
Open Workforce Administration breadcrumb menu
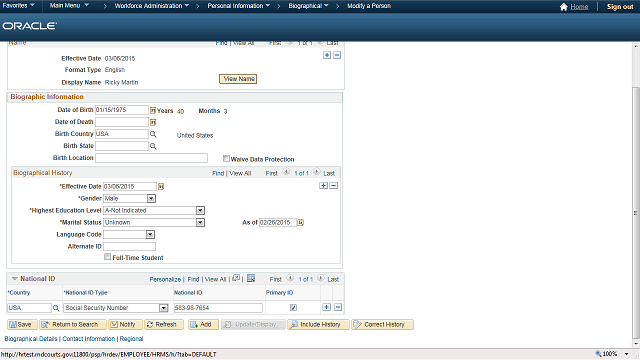click(151, 6)
